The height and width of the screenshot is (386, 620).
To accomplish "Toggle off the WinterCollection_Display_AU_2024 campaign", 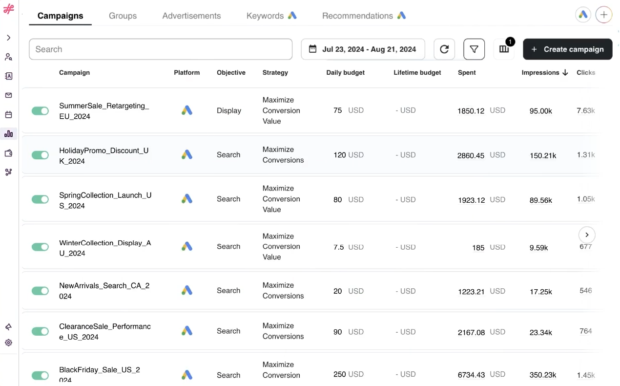I will [x=40, y=247].
